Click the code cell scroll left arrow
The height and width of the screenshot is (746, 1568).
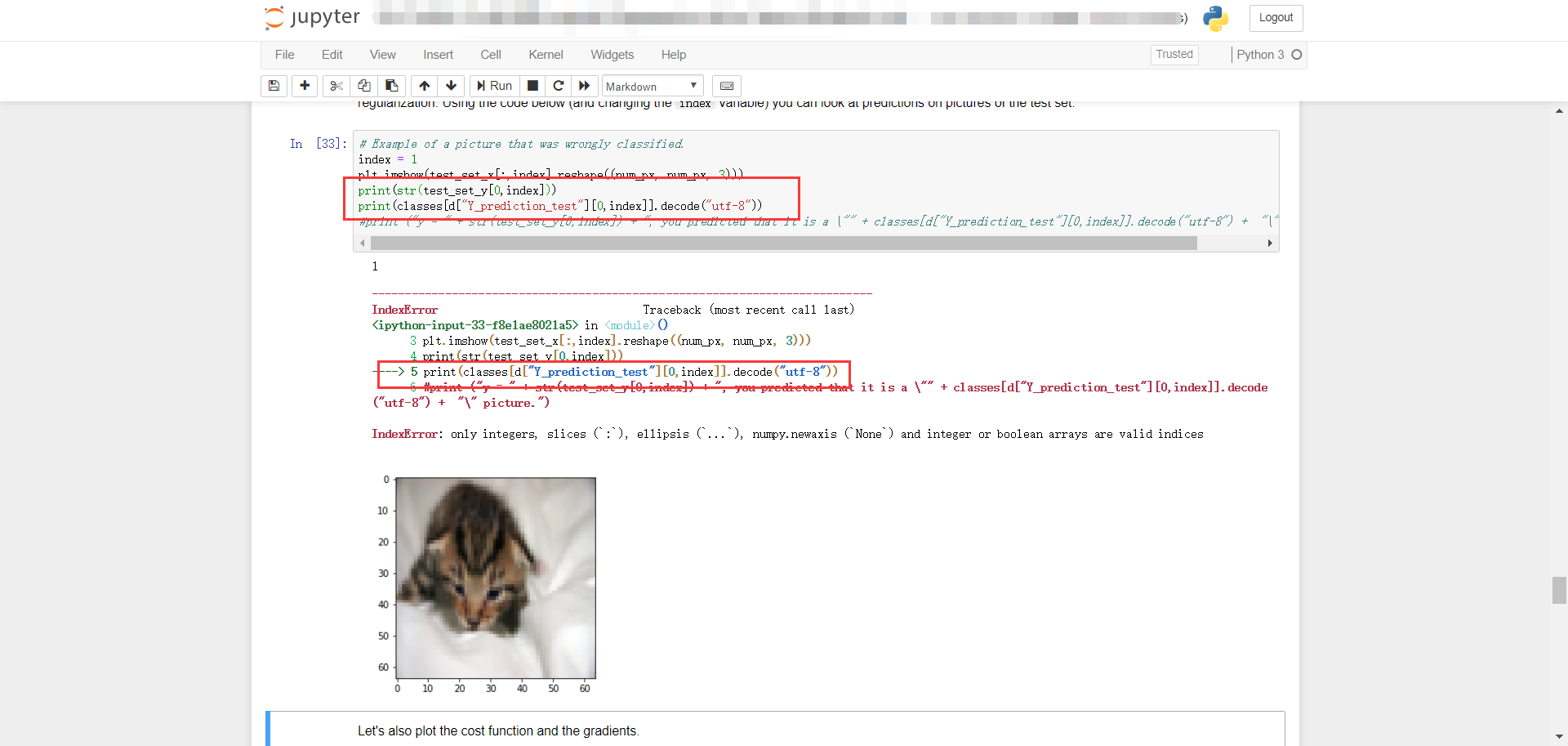click(x=363, y=243)
